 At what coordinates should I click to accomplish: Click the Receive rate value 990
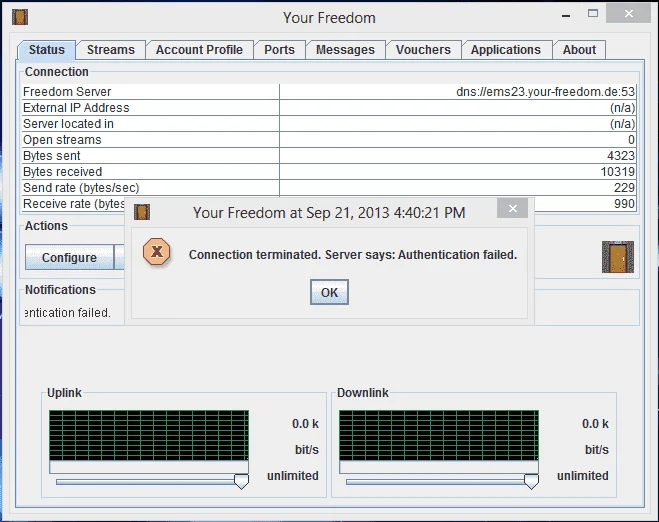(624, 203)
